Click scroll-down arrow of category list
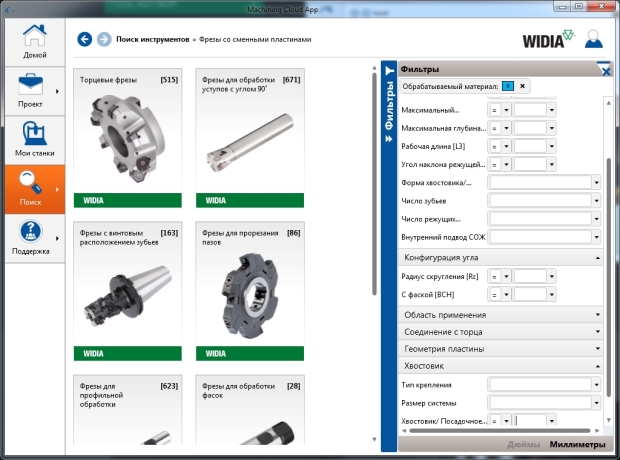620x460 pixels. pyautogui.click(x=374, y=439)
